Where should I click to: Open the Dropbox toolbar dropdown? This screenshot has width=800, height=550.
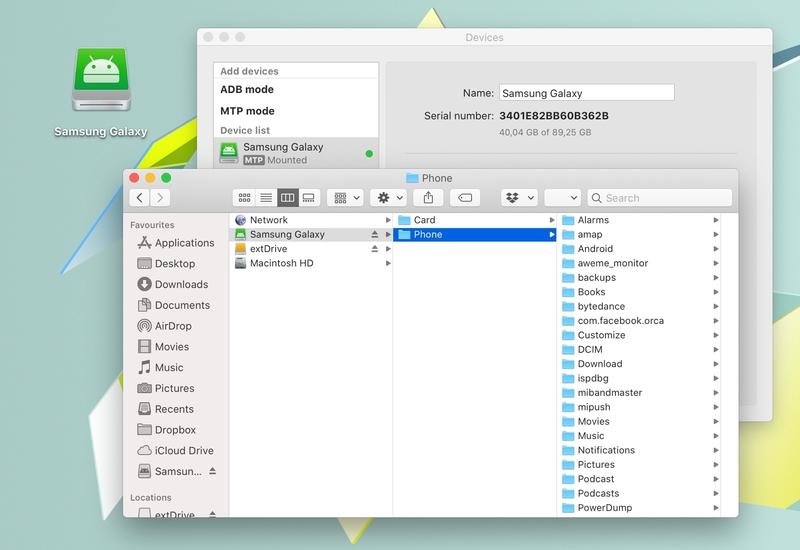519,198
